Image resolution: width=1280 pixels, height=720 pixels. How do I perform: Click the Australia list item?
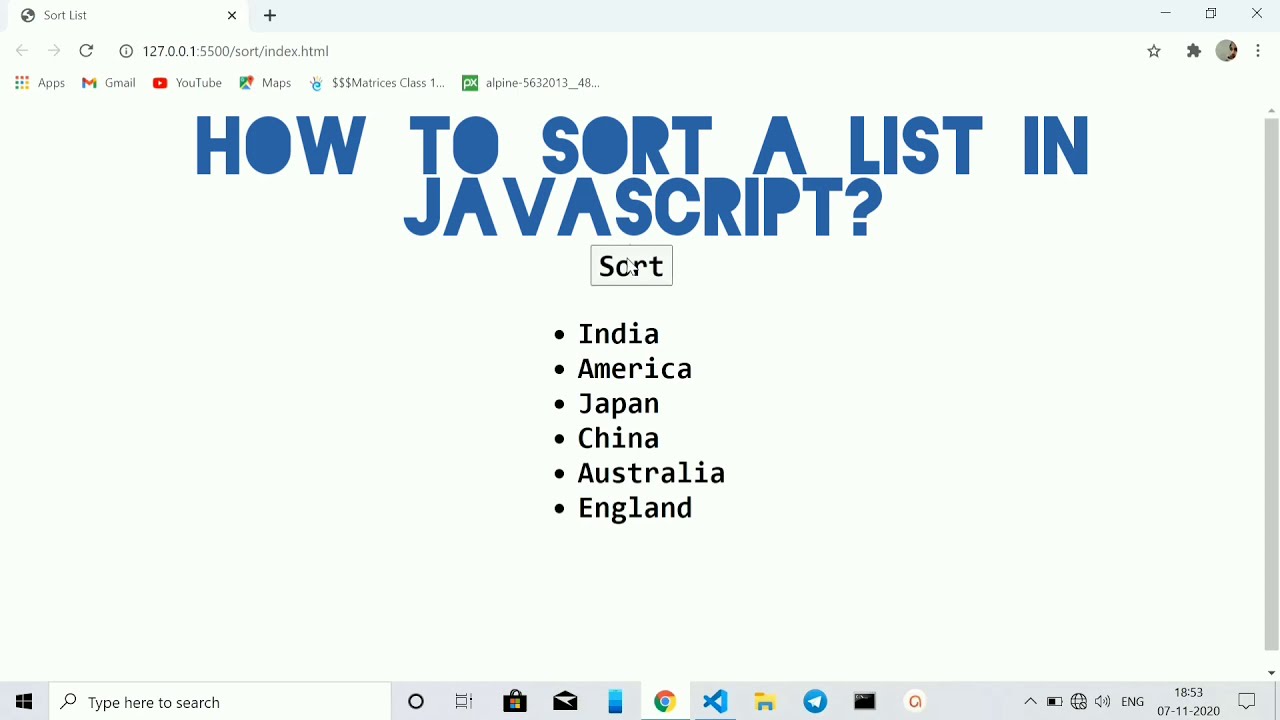point(651,473)
